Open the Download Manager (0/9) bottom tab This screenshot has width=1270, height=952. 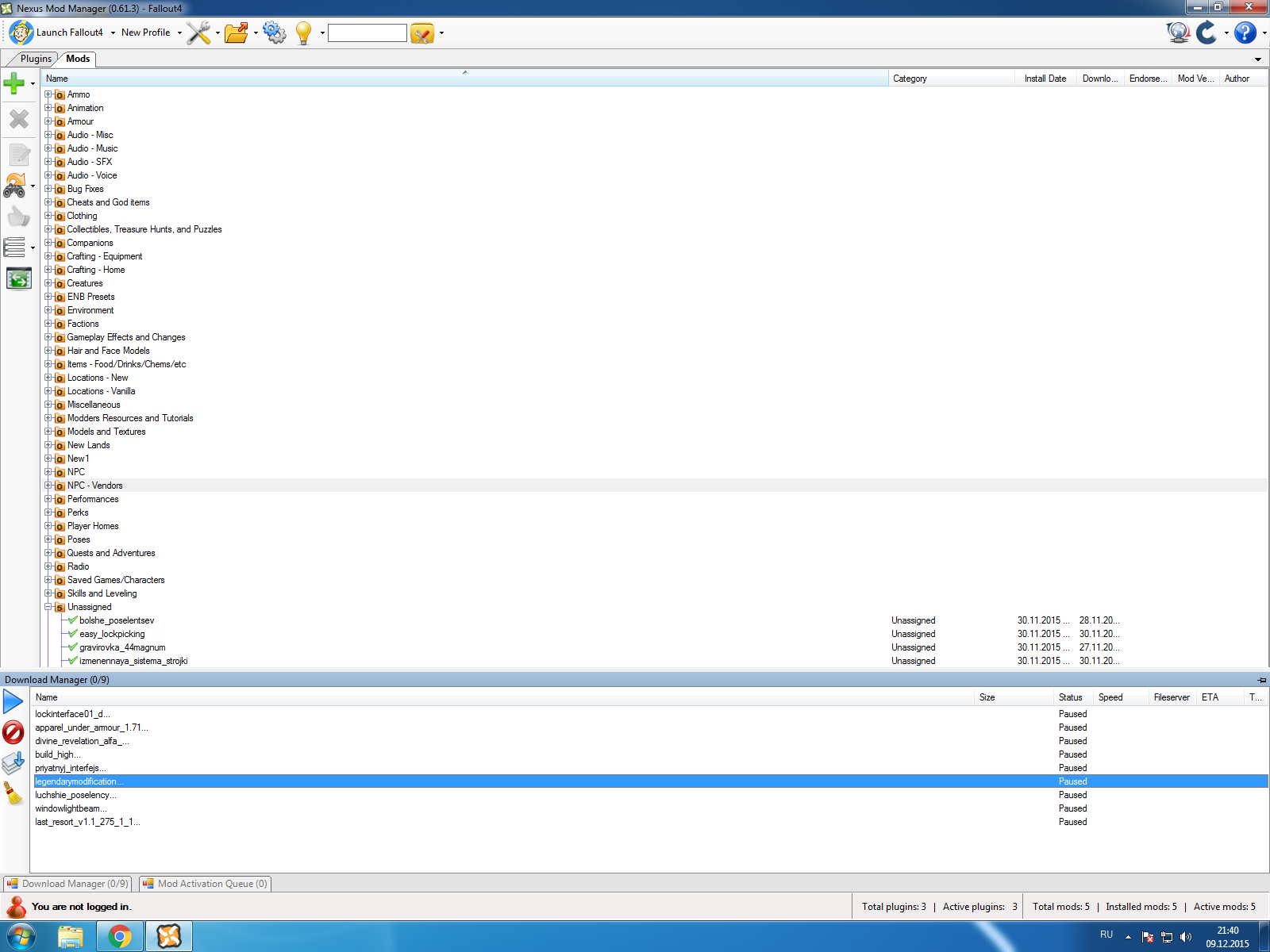click(67, 884)
